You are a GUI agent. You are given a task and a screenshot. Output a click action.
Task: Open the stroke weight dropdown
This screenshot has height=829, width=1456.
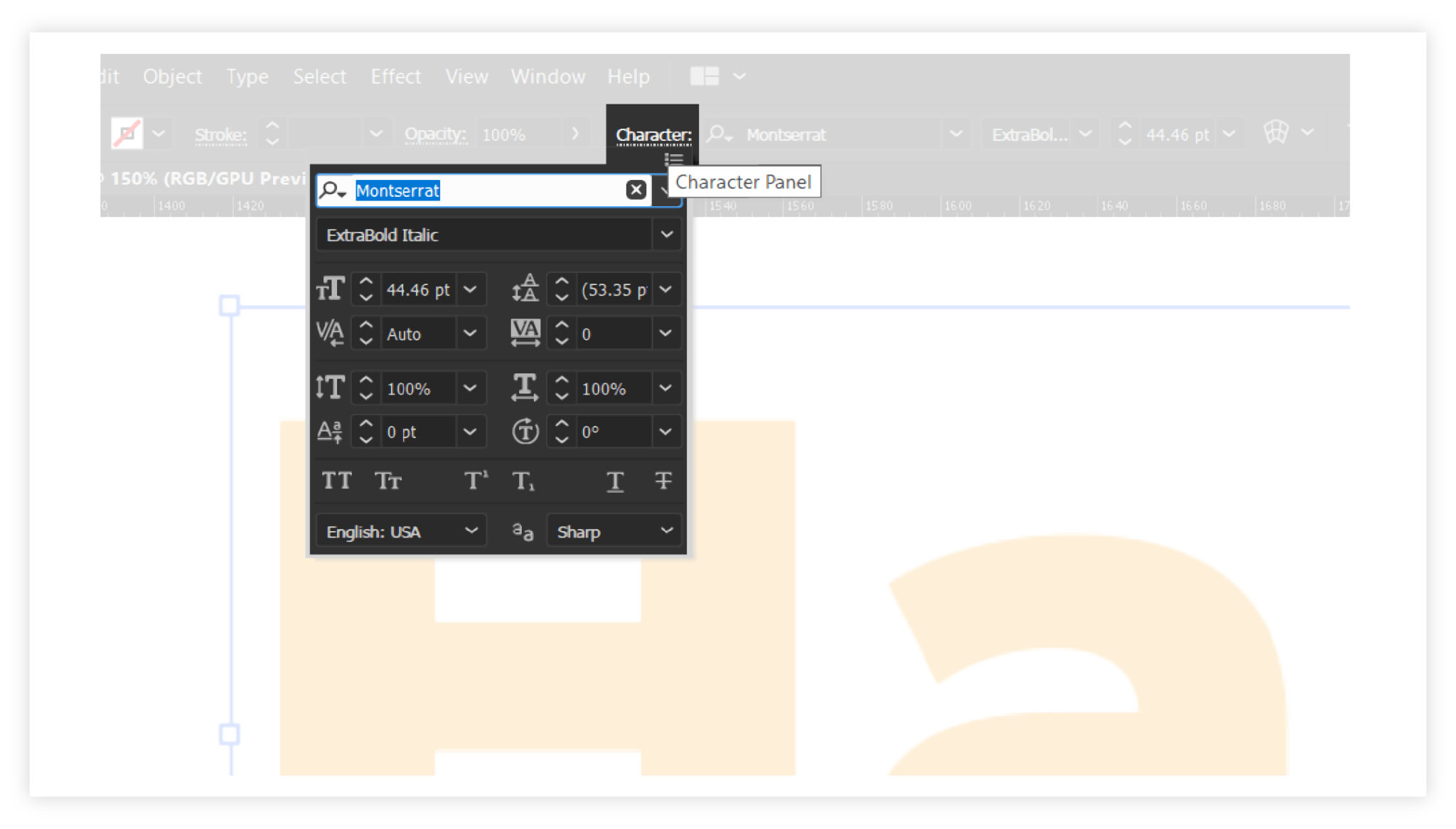[x=376, y=134]
